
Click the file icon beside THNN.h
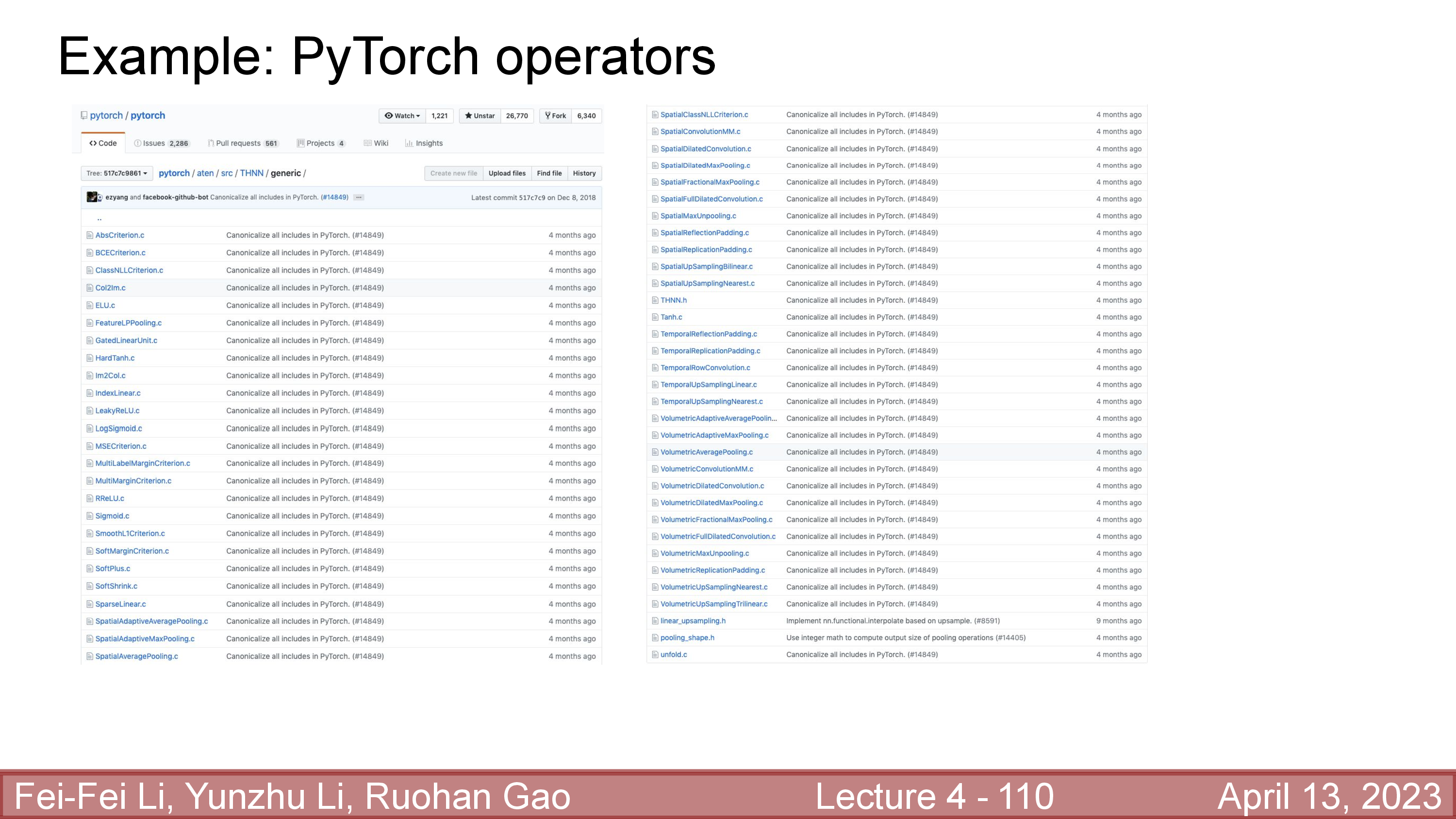(x=655, y=300)
